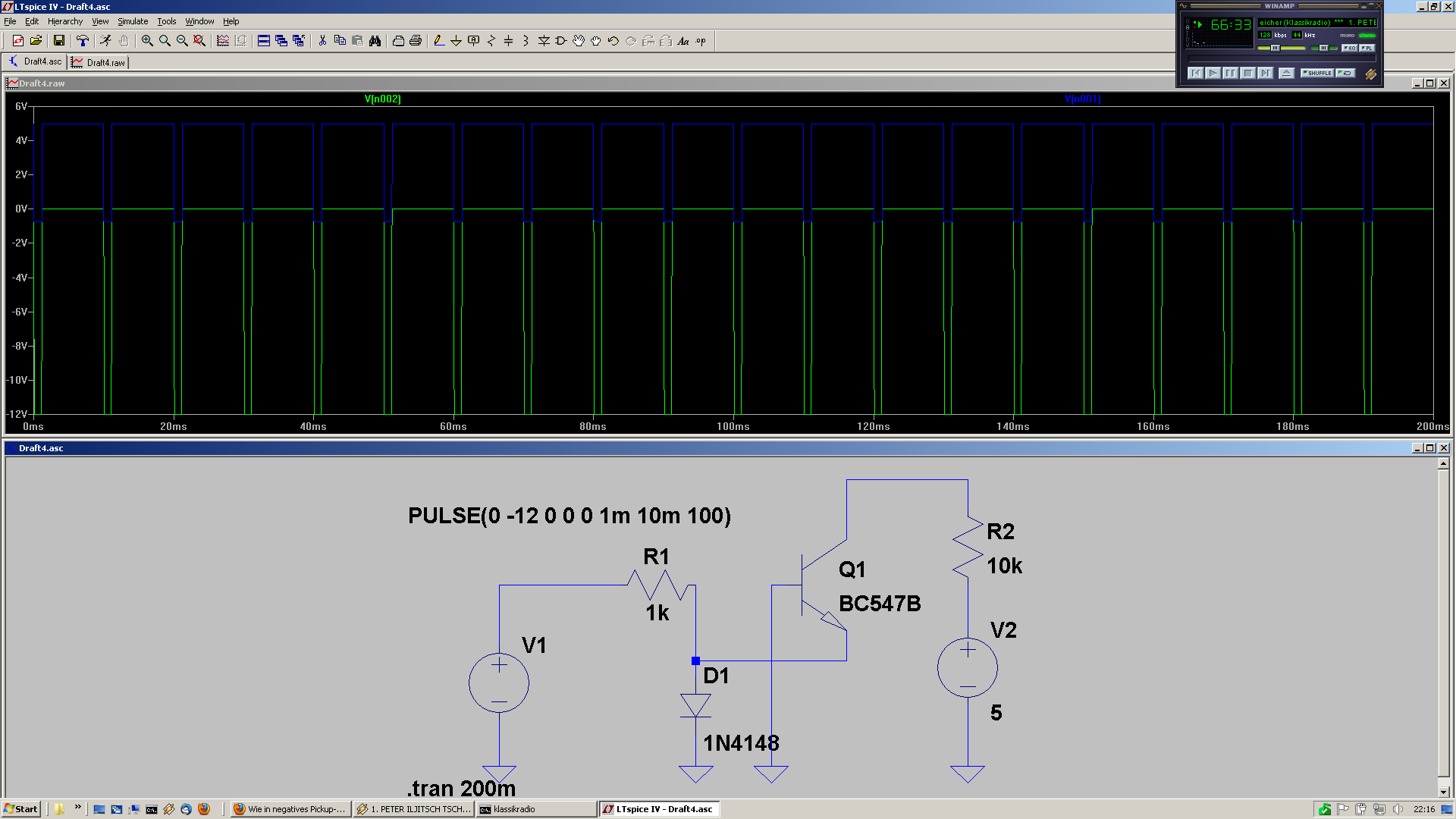Adjust the Winamp balance slider

point(1324,48)
